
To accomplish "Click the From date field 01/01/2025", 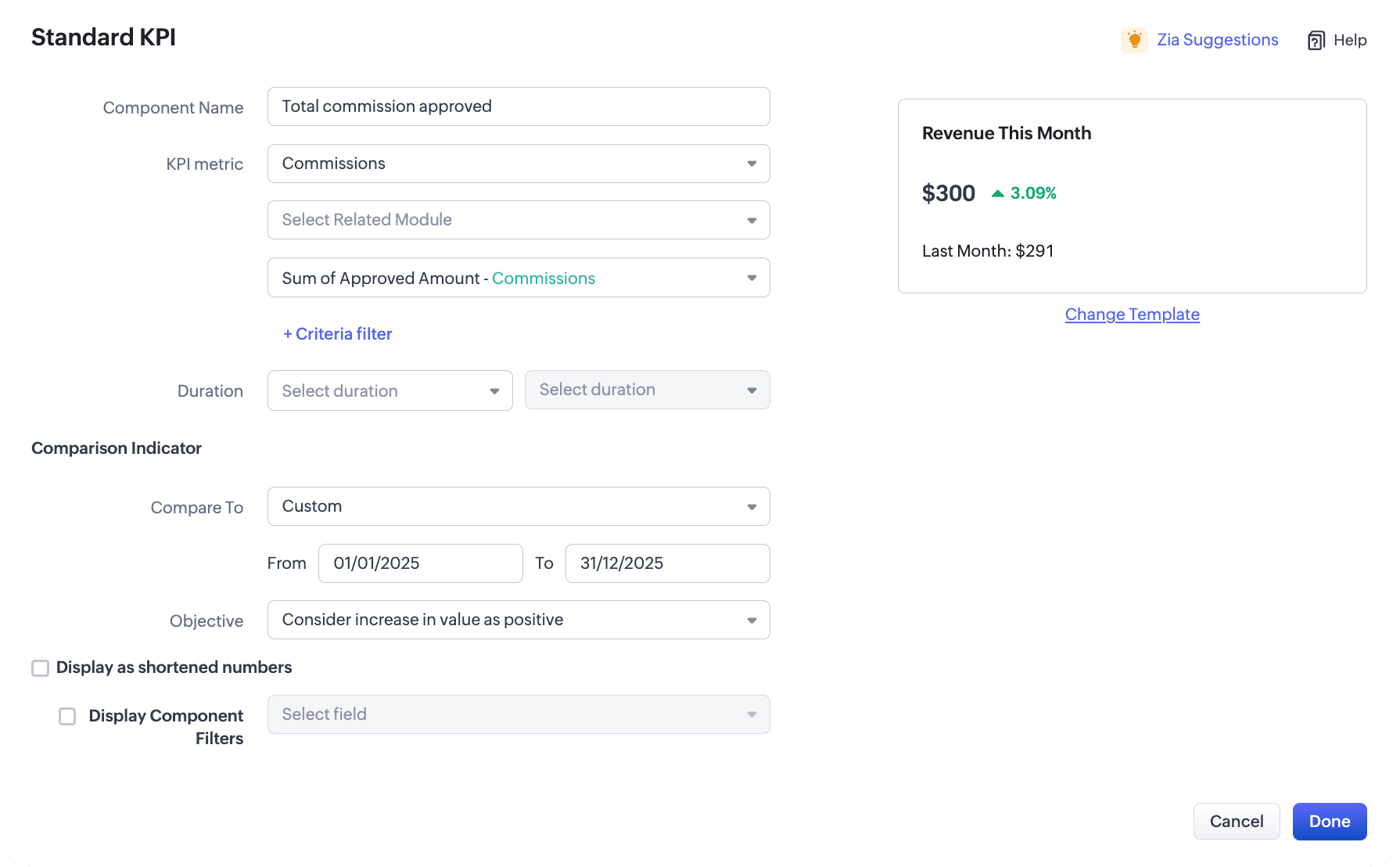I will tap(421, 563).
